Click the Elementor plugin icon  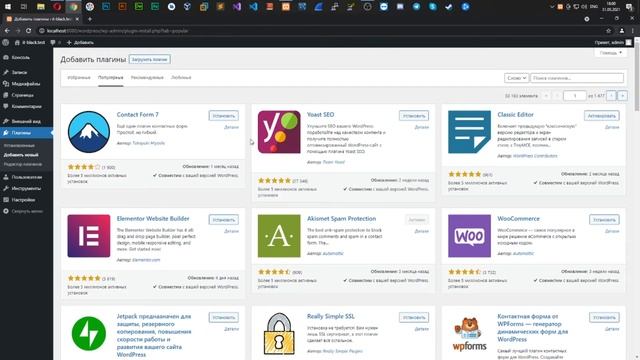tap(89, 236)
